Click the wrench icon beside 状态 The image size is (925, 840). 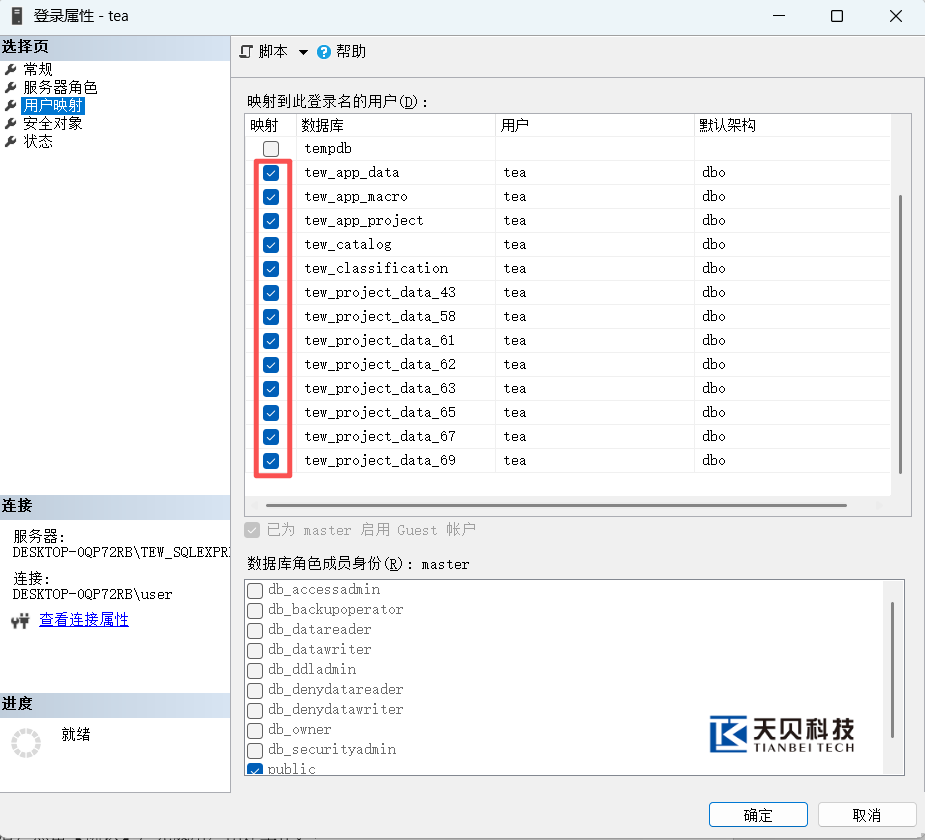click(11, 142)
